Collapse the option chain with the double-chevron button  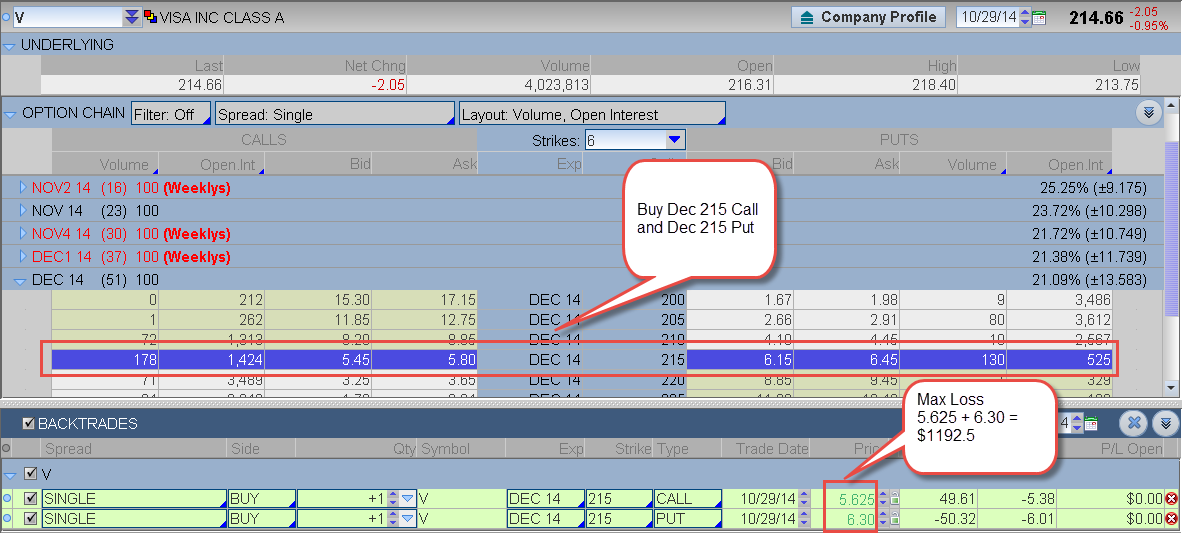point(1148,113)
